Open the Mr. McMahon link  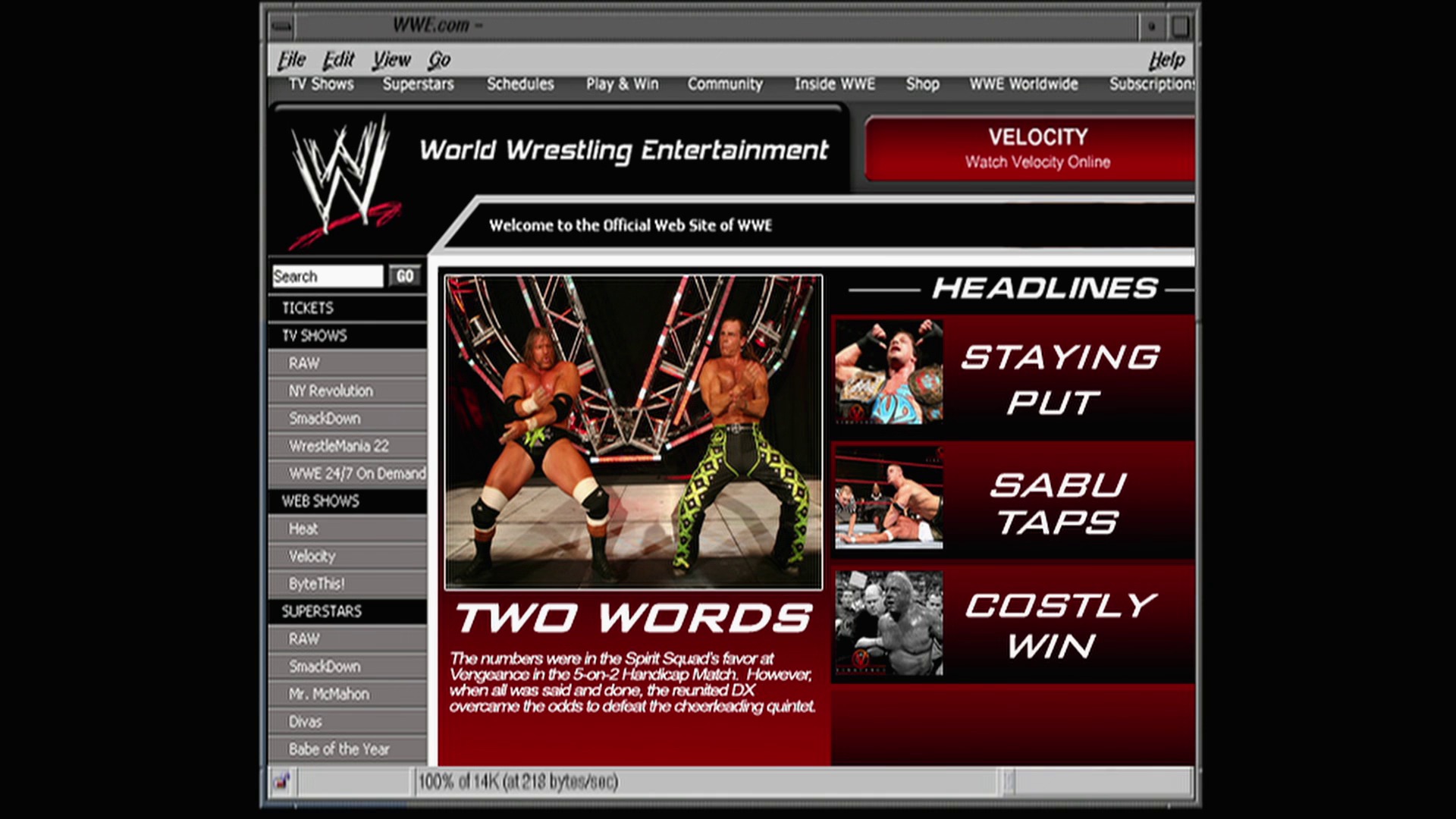point(347,694)
